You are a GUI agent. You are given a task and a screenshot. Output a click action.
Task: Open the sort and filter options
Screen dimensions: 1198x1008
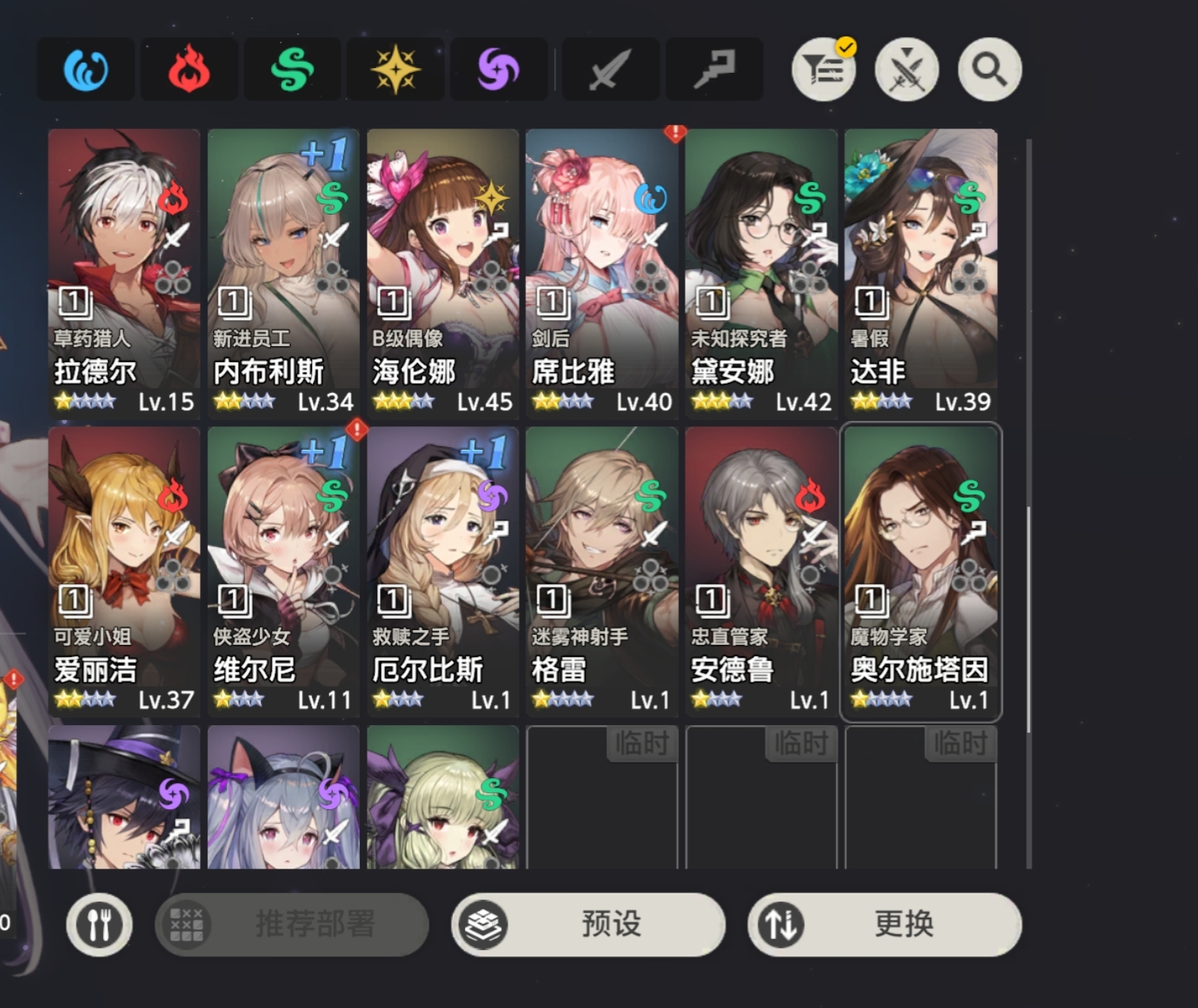(x=824, y=70)
